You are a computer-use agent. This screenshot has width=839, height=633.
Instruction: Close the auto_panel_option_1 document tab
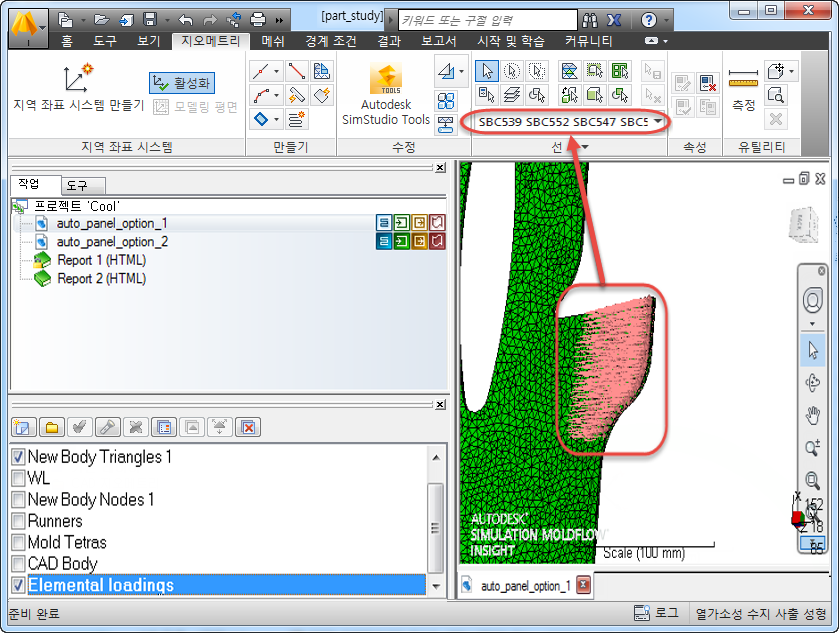point(583,585)
